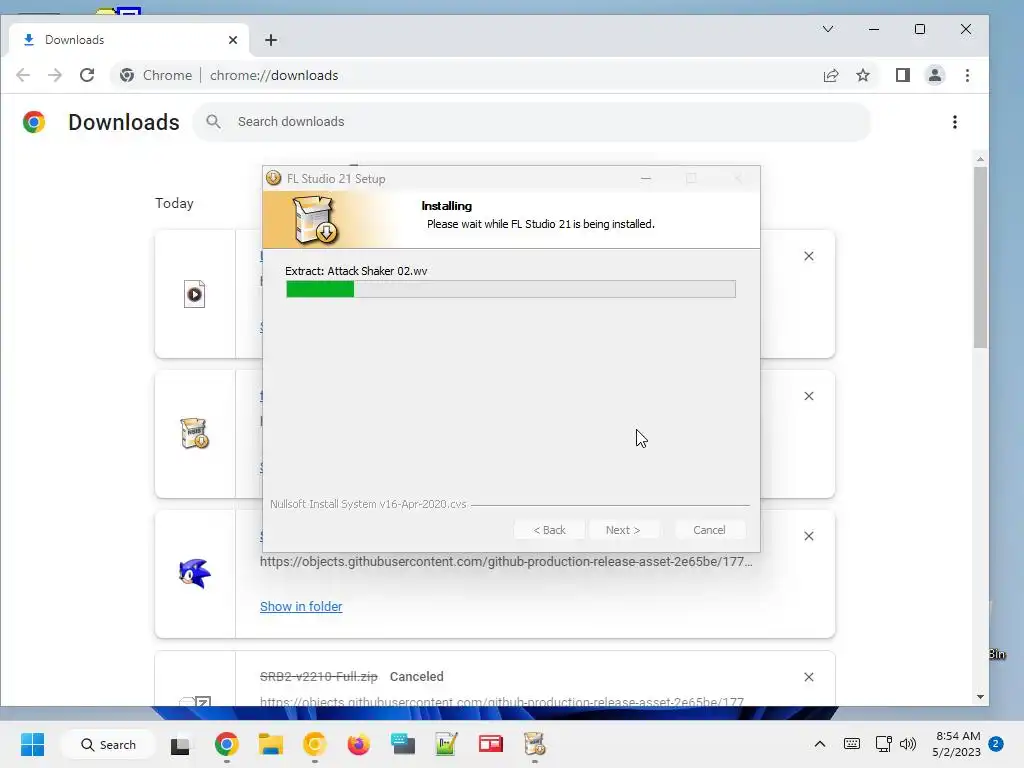Click the Search downloads field

(532, 122)
